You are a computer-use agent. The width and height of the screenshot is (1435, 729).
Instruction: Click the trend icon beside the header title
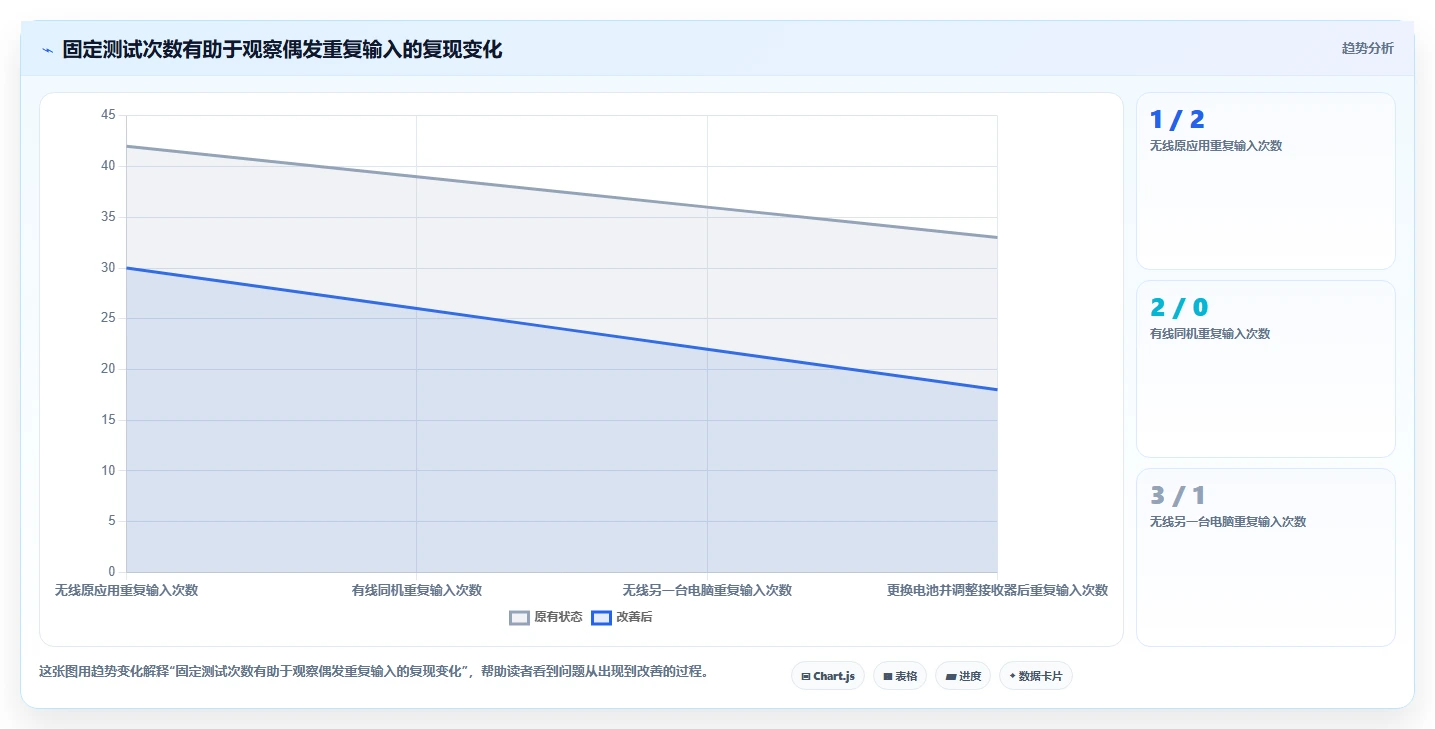47,50
